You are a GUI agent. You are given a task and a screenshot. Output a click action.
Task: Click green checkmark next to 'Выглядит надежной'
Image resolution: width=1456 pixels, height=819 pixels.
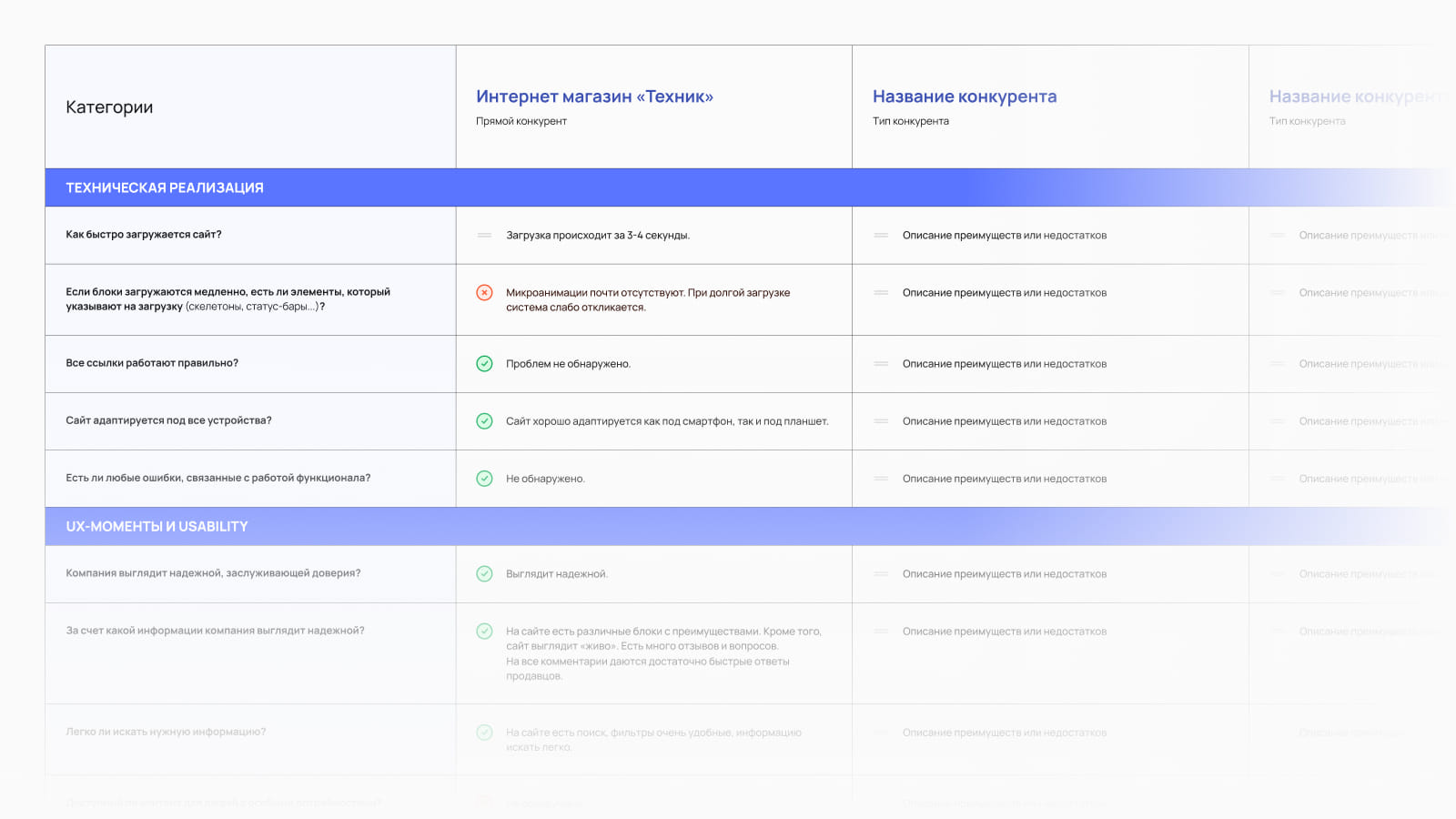tap(484, 574)
